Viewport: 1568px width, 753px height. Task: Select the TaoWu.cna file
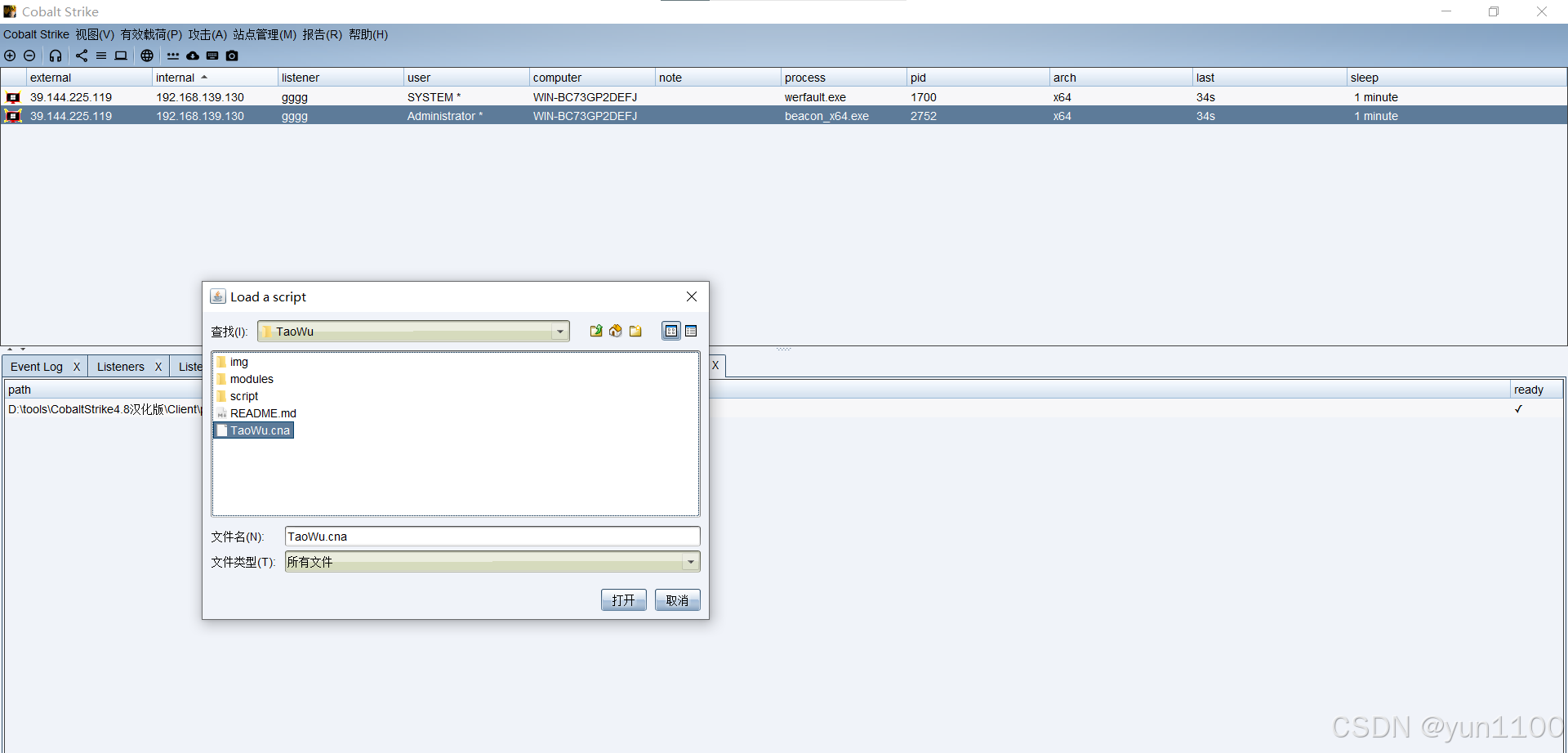(x=254, y=430)
